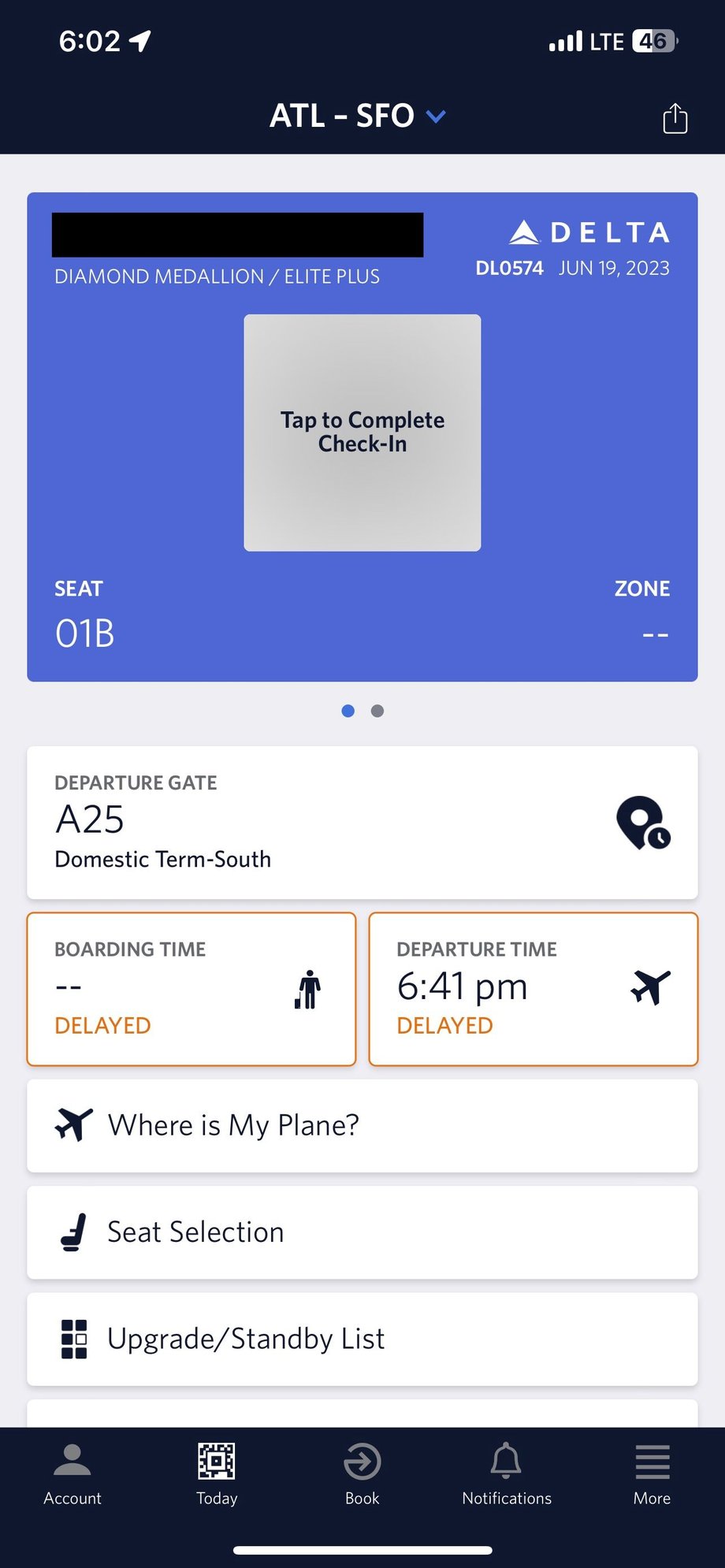Open the Account tab
This screenshot has height=1568, width=725.
point(72,1474)
